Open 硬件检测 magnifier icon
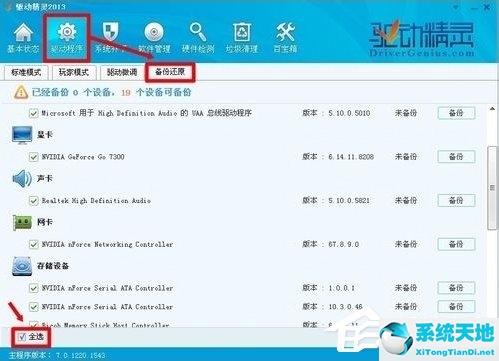 coord(198,38)
